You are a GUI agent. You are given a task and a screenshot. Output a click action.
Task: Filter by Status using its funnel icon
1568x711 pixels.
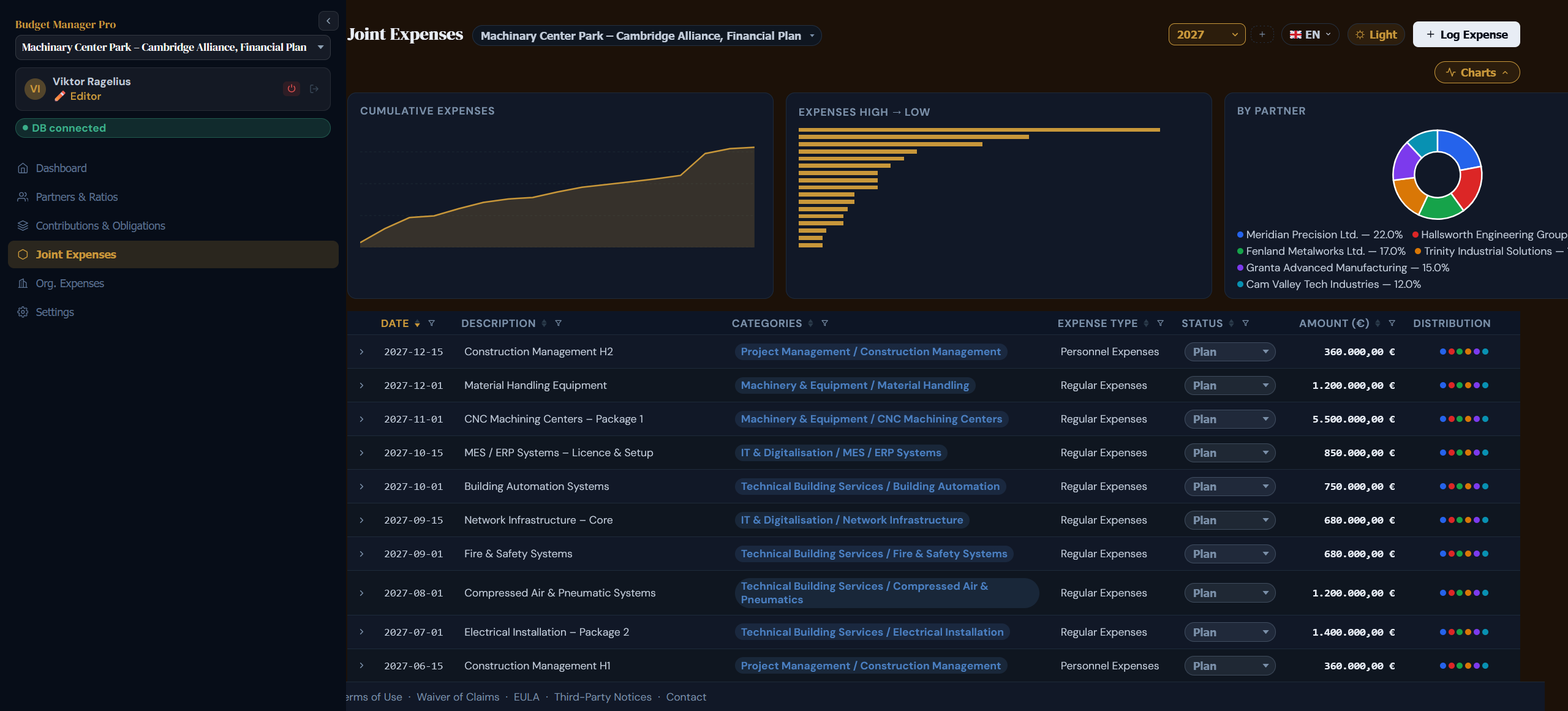[x=1245, y=323]
